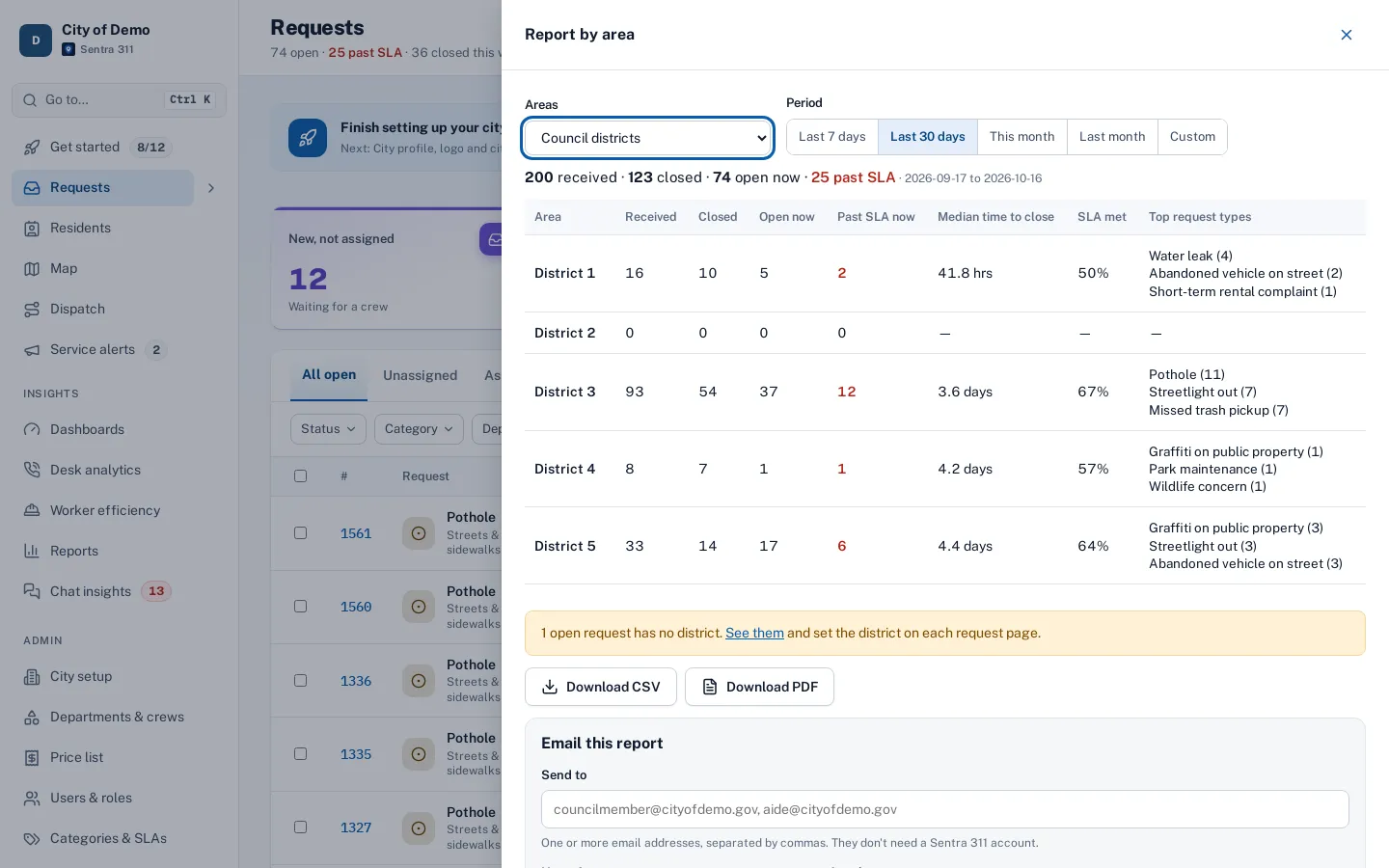Click the Download CSV button

(601, 687)
